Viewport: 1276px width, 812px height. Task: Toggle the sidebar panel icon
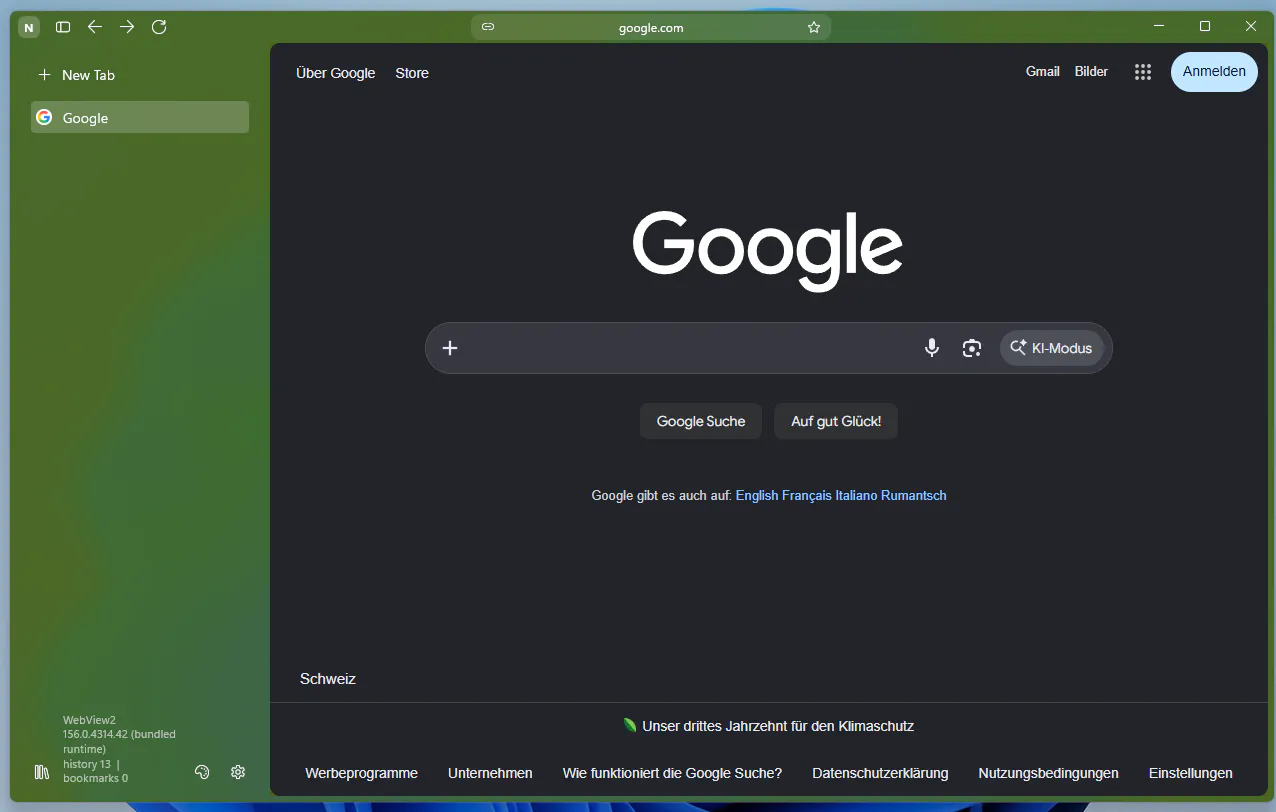point(63,27)
